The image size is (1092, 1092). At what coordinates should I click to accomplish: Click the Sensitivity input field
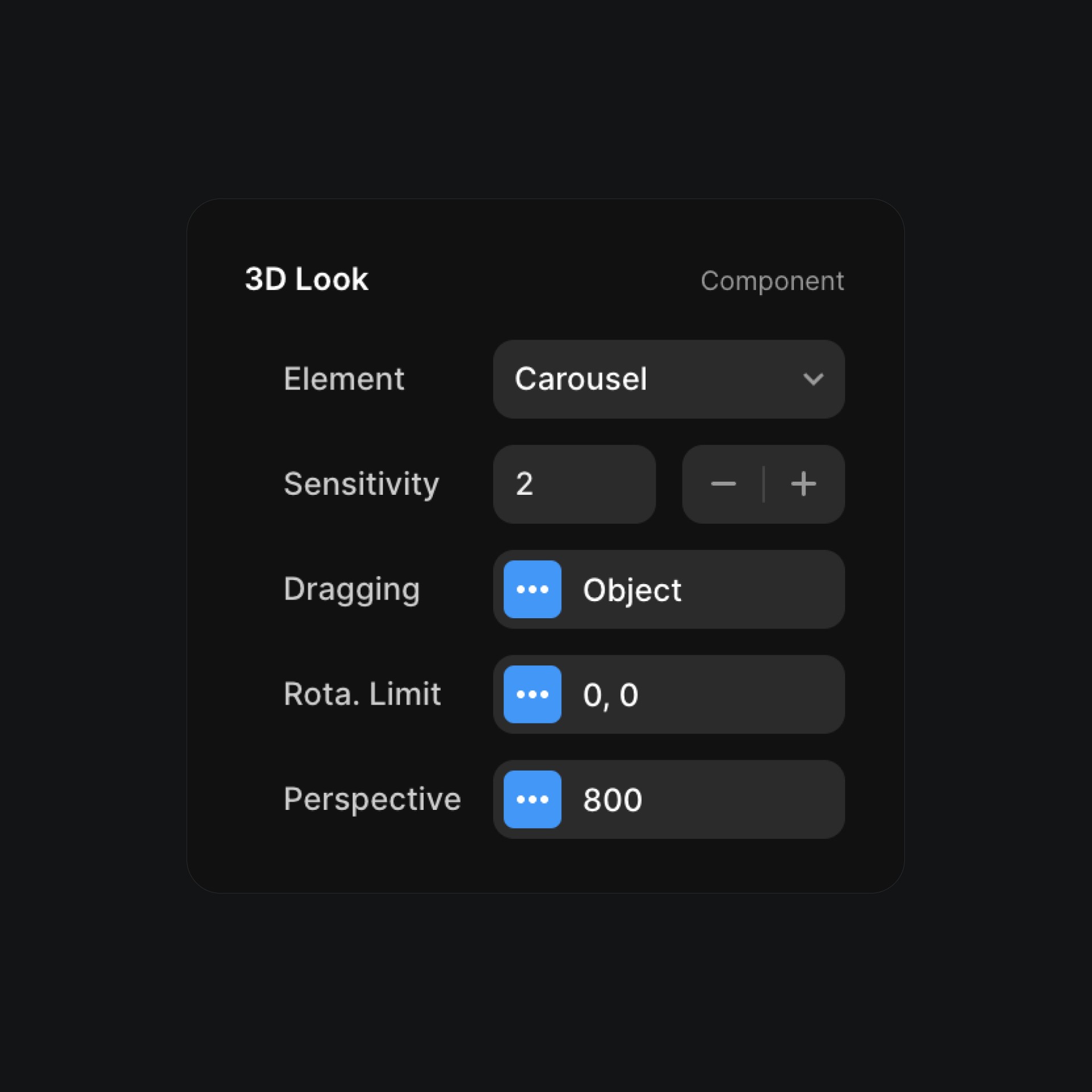[x=575, y=484]
